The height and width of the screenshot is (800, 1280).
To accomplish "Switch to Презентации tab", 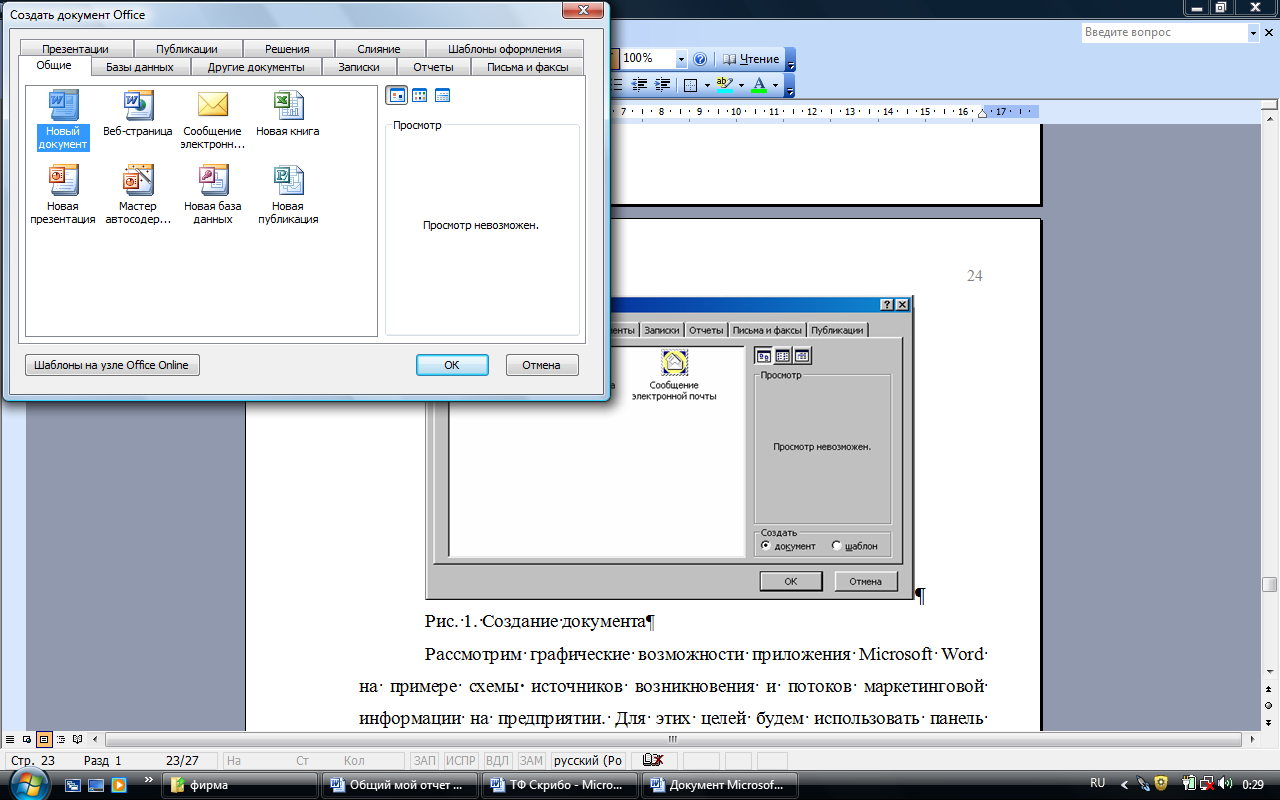I will click(75, 49).
